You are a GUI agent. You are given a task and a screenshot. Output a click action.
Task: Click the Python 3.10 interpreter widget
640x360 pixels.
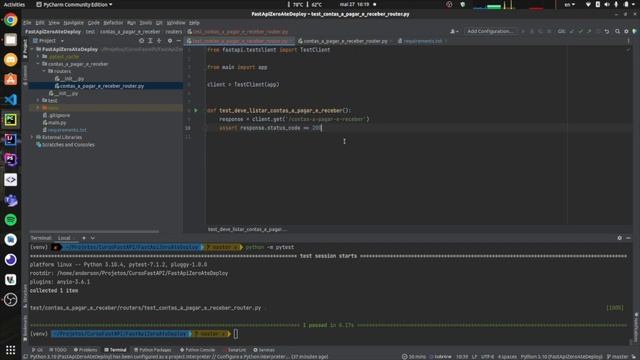[562, 356]
